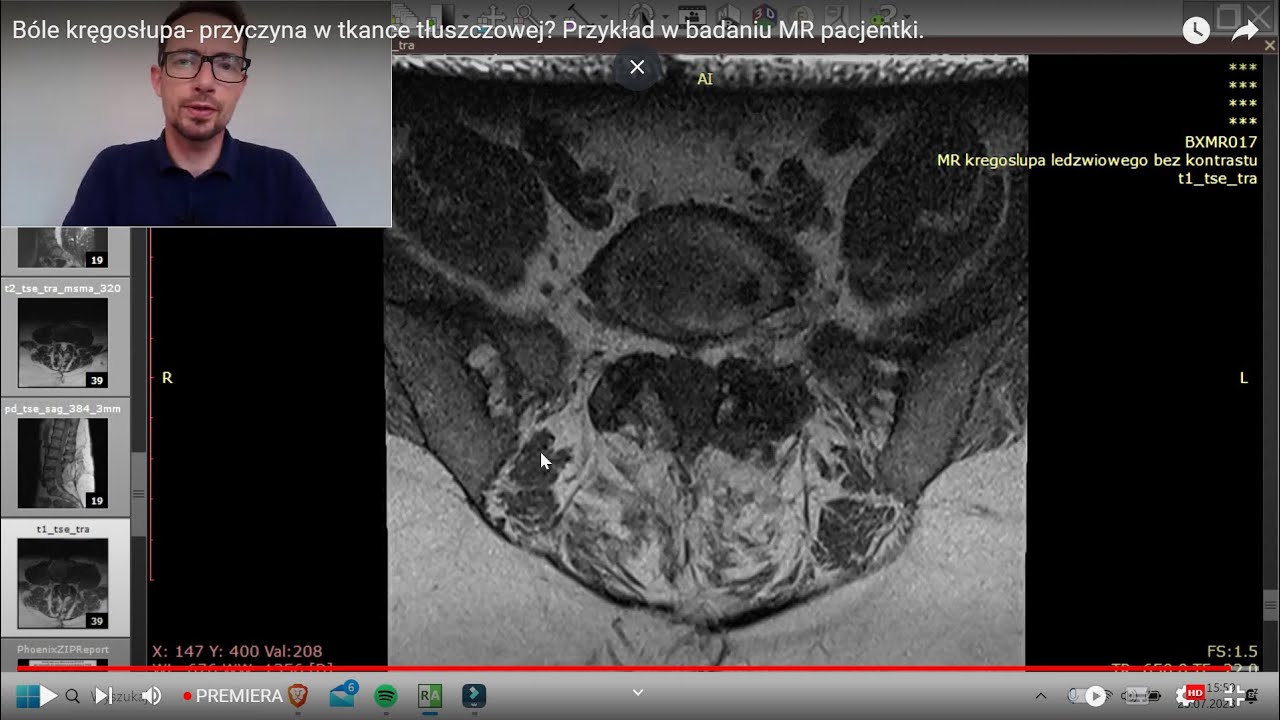Open the dark blue taskbar app icon
This screenshot has width=1280, height=720.
click(x=474, y=696)
